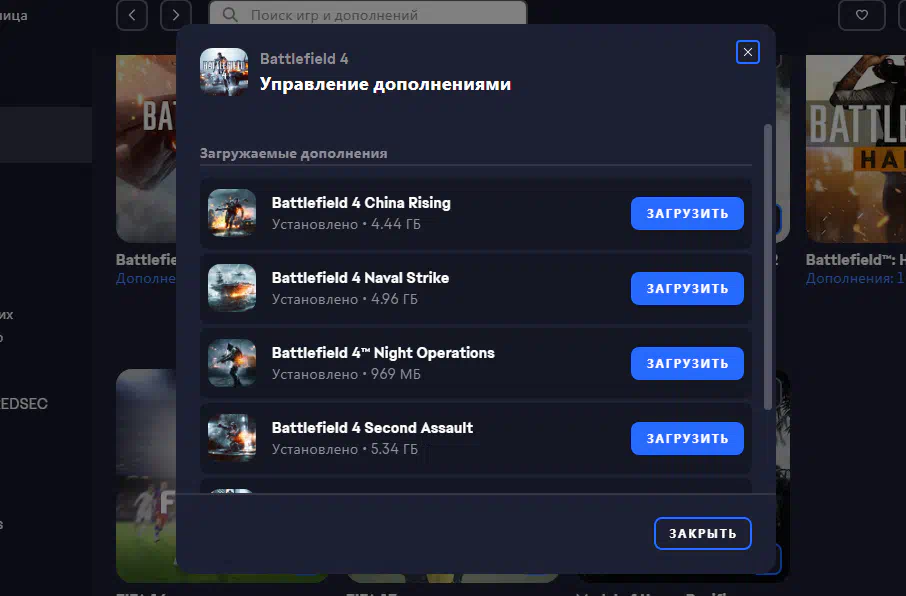The height and width of the screenshot is (596, 906).
Task: Select the Naval Strike thumbnail
Action: (x=232, y=288)
